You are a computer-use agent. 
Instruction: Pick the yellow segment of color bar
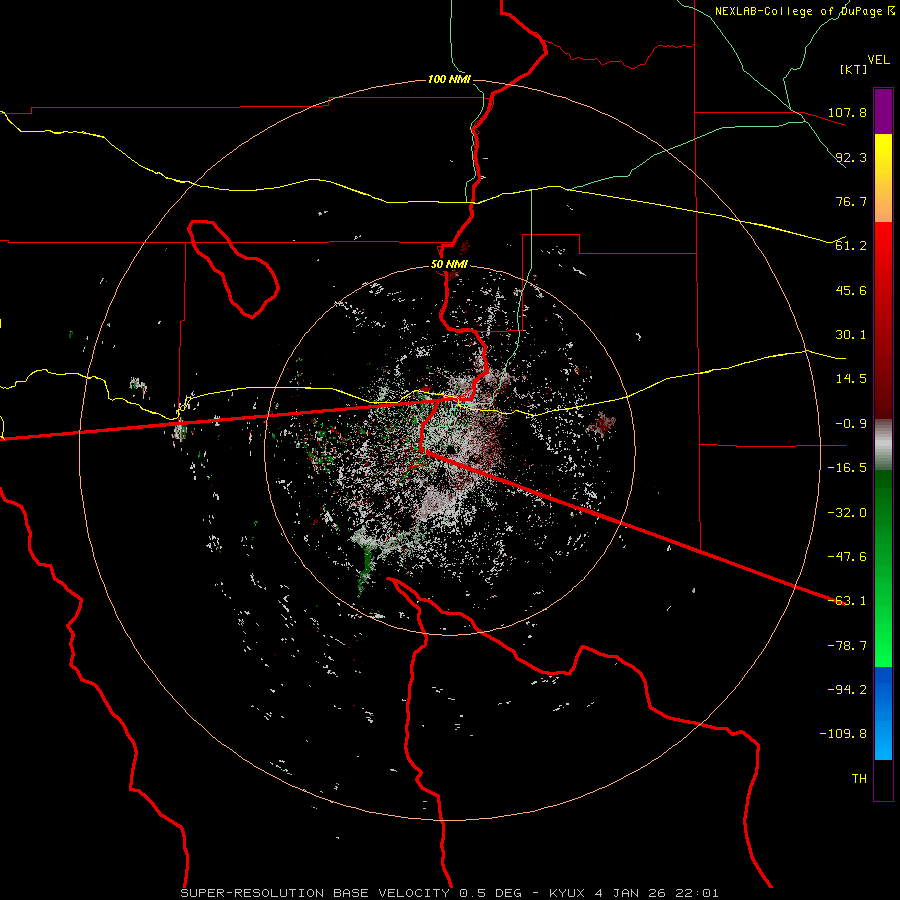click(x=883, y=178)
